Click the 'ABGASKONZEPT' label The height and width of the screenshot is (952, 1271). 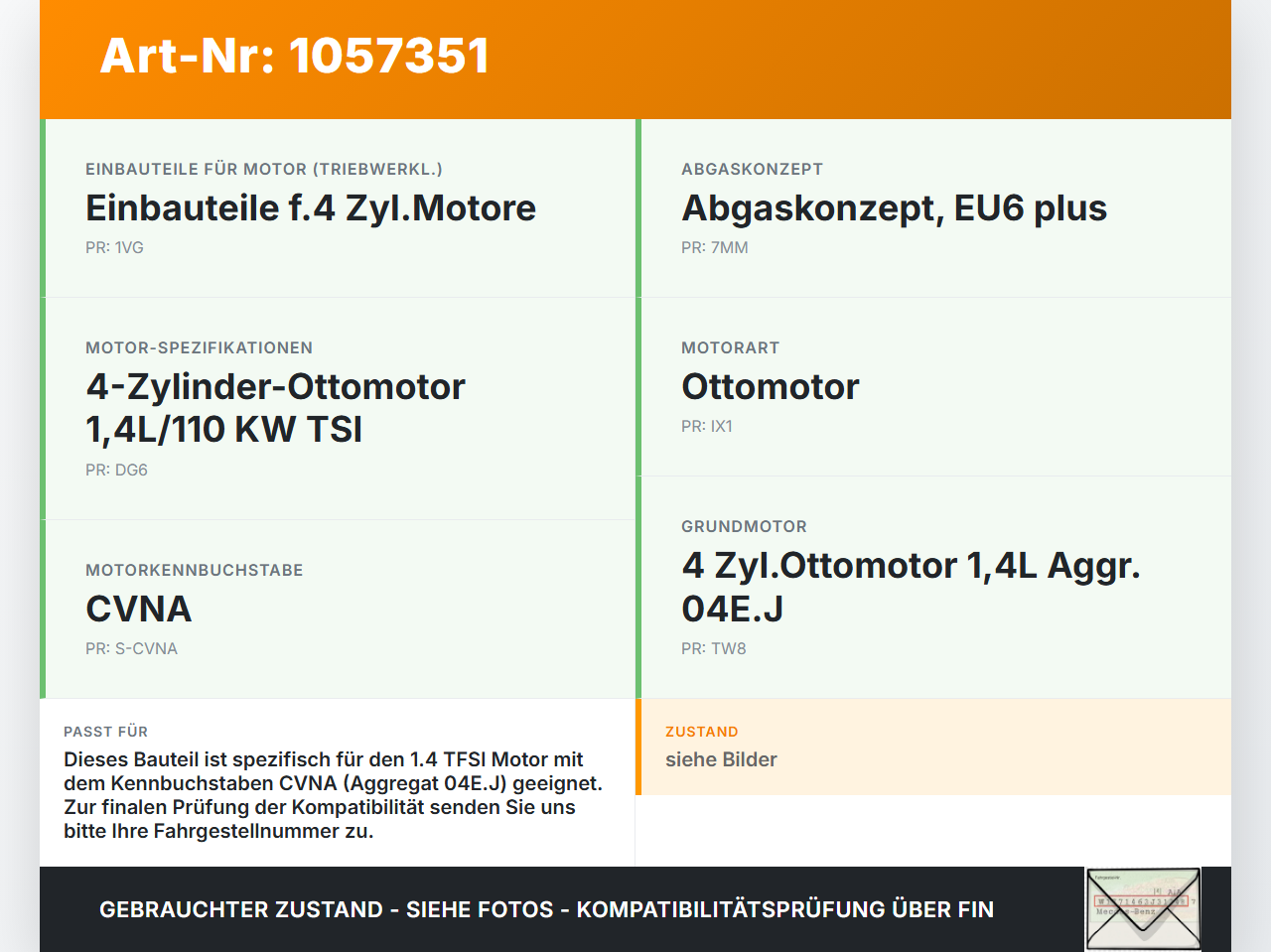(752, 169)
